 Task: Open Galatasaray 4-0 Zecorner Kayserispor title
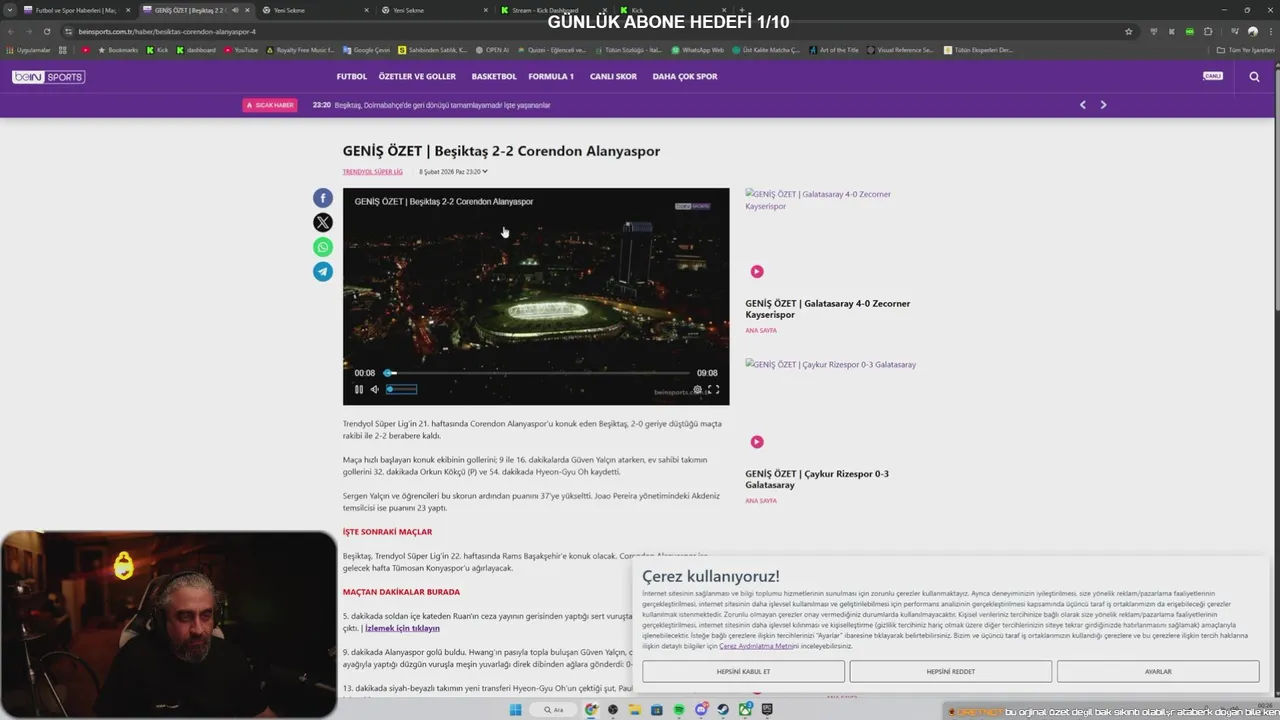827,309
